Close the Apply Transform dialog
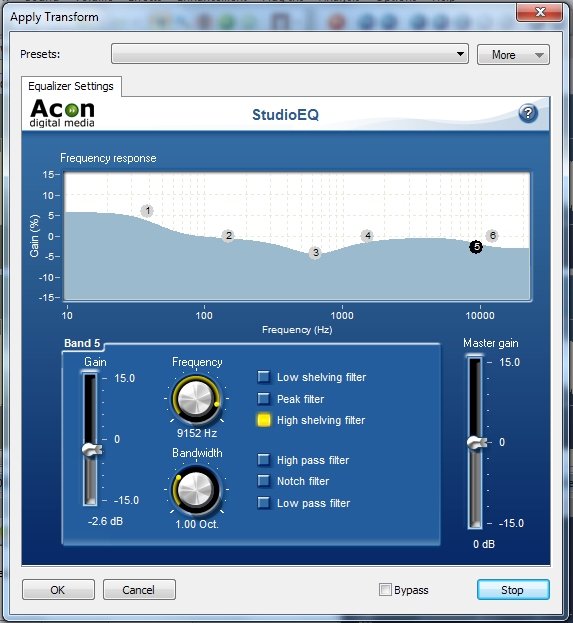The height and width of the screenshot is (623, 573). point(539,12)
